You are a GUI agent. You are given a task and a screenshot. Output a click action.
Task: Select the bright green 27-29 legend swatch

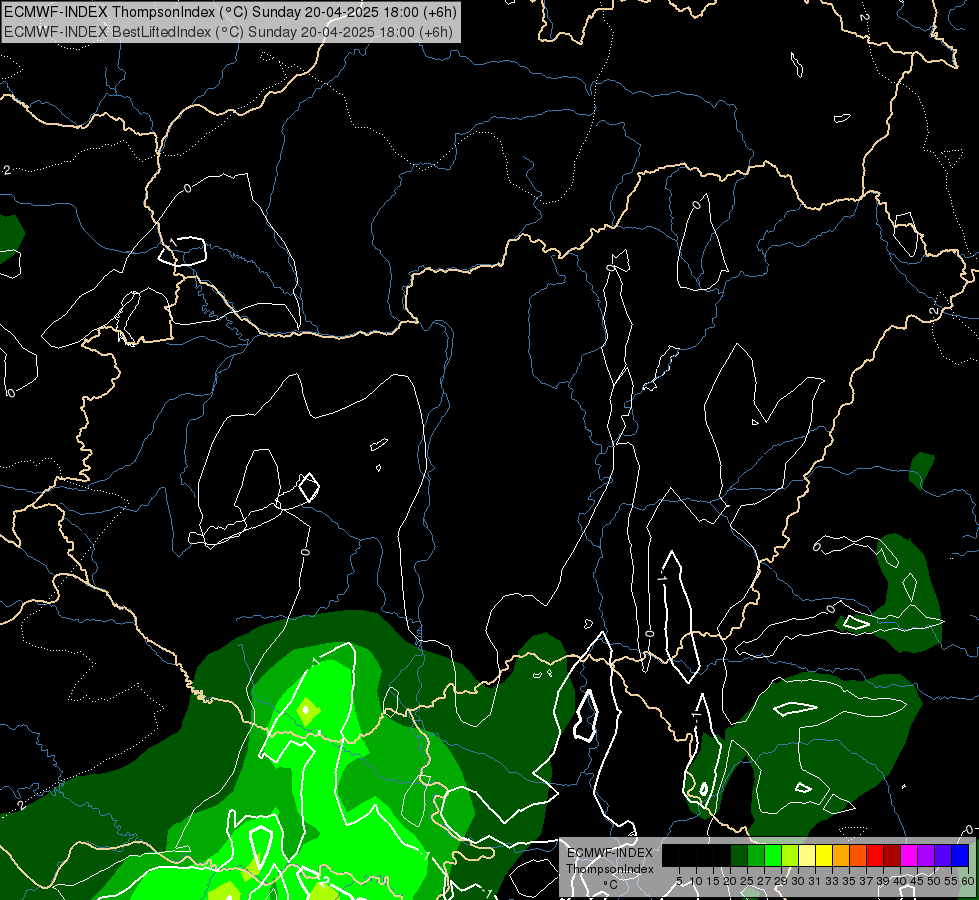773,855
